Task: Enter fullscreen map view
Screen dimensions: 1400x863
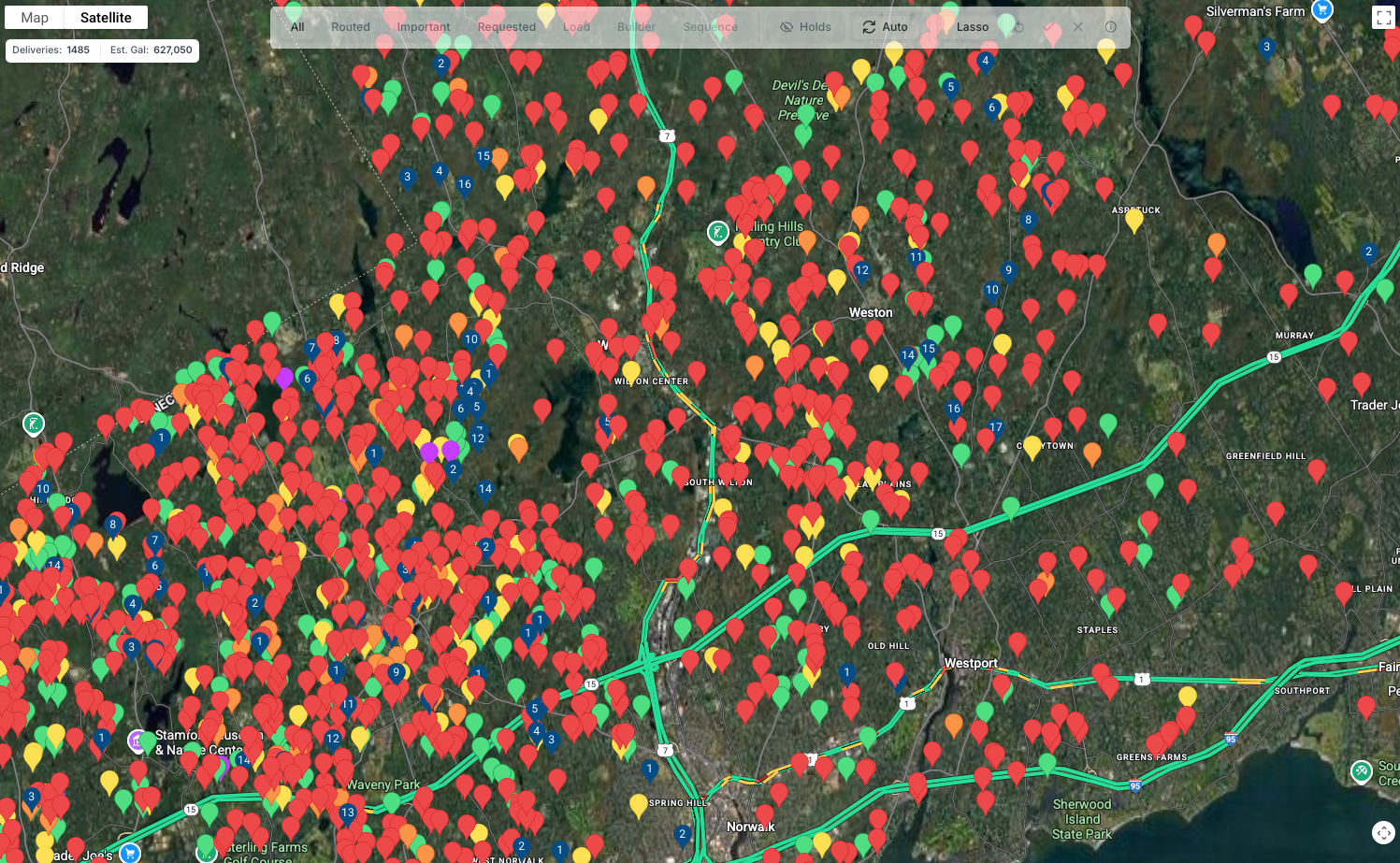Action: pyautogui.click(x=1383, y=18)
